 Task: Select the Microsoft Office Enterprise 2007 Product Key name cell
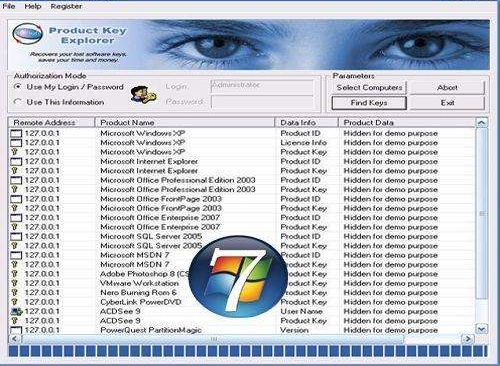[x=160, y=227]
